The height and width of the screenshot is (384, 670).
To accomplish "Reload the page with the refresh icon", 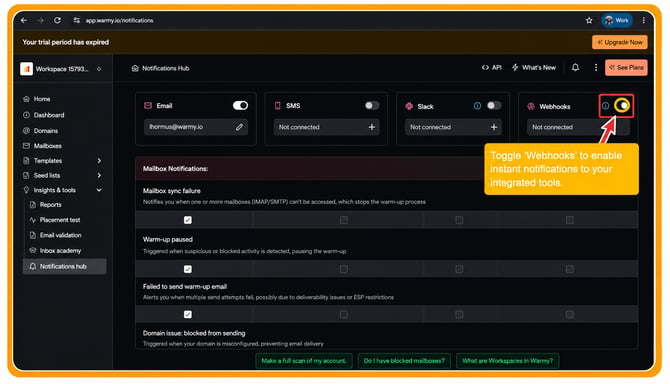I will click(x=57, y=20).
